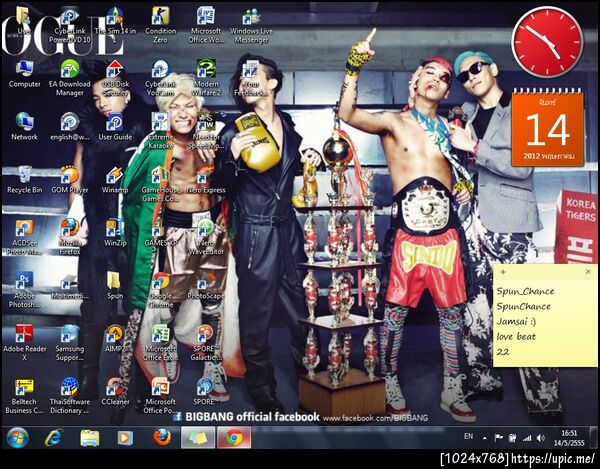Click 'Jamsai :)' text in sticky note

516,322
